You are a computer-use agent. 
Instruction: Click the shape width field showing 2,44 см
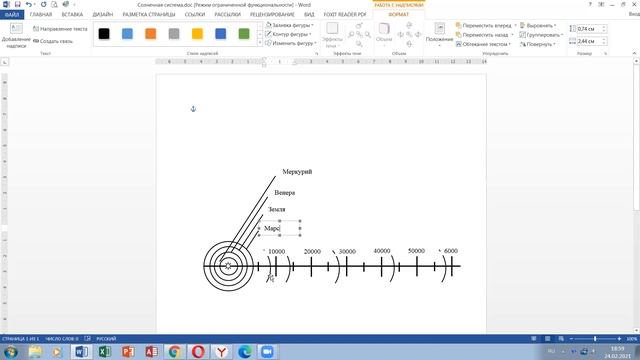click(589, 41)
